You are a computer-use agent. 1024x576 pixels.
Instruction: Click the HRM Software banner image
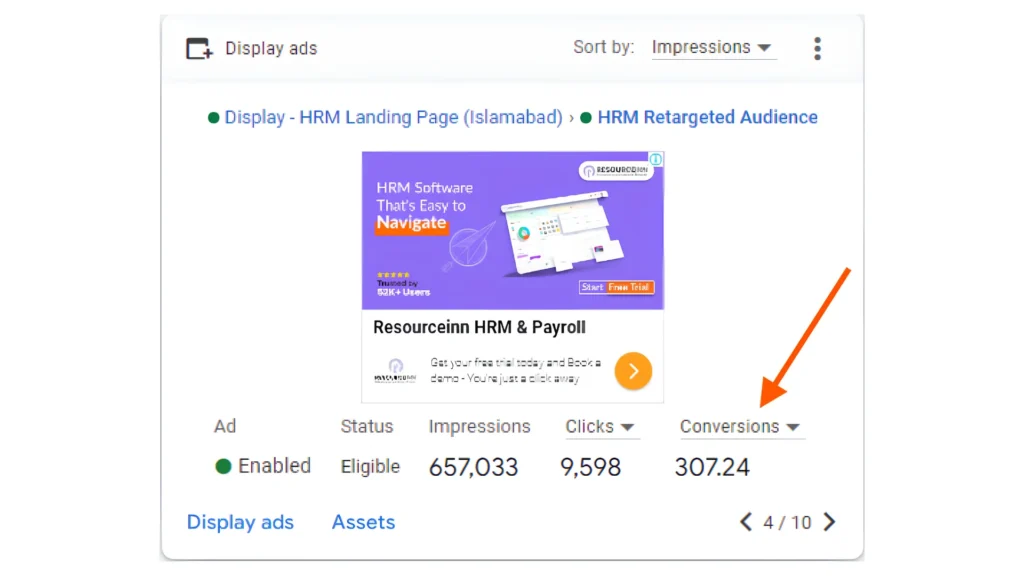513,231
